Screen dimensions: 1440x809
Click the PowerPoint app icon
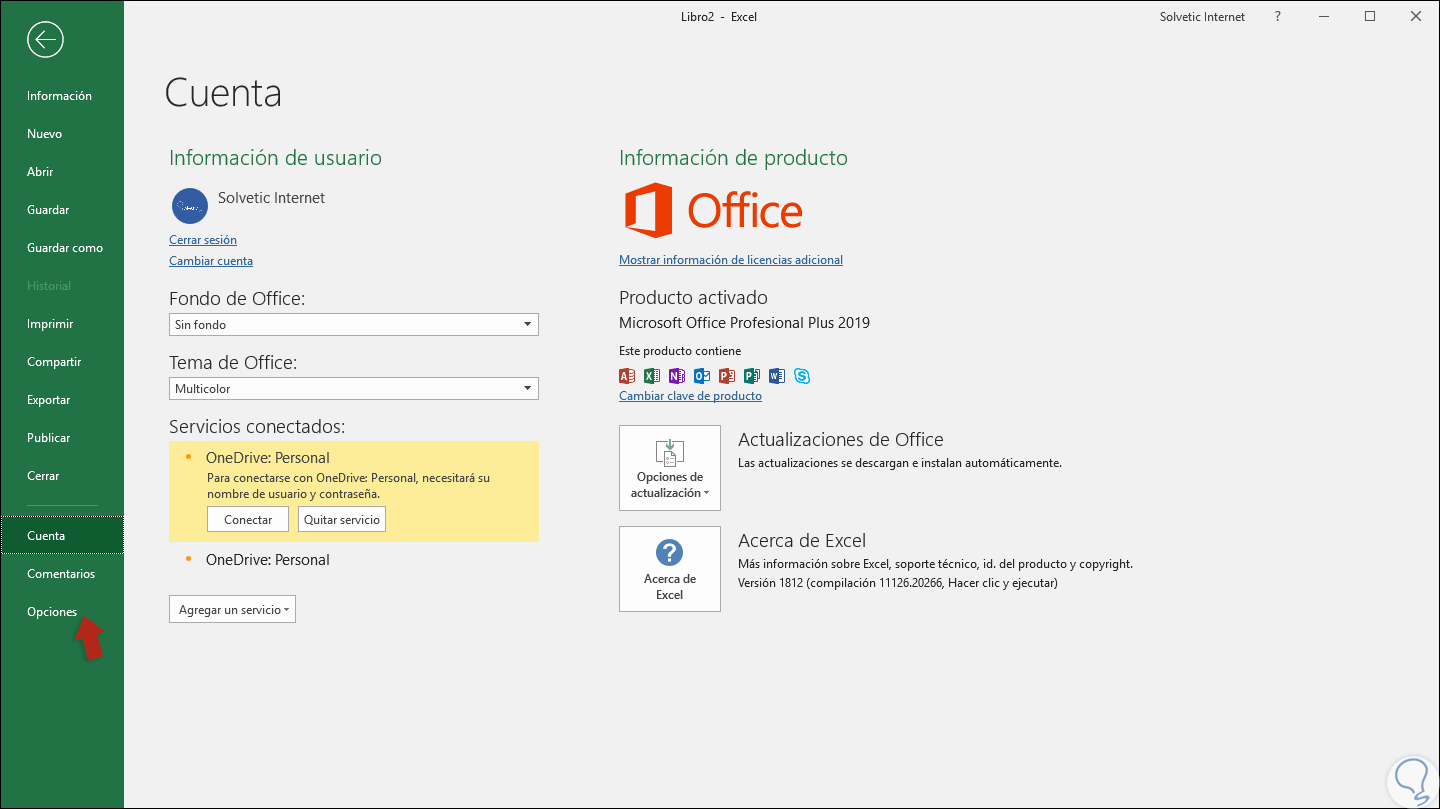click(x=727, y=376)
